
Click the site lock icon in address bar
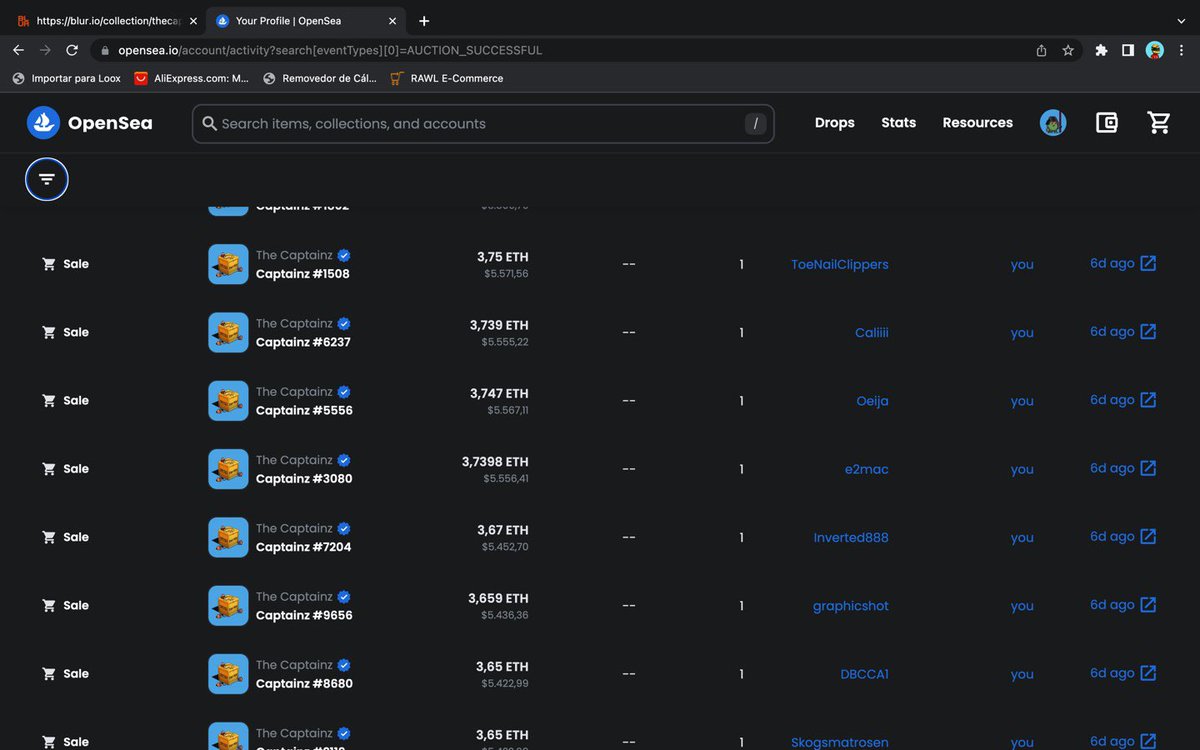(x=105, y=50)
